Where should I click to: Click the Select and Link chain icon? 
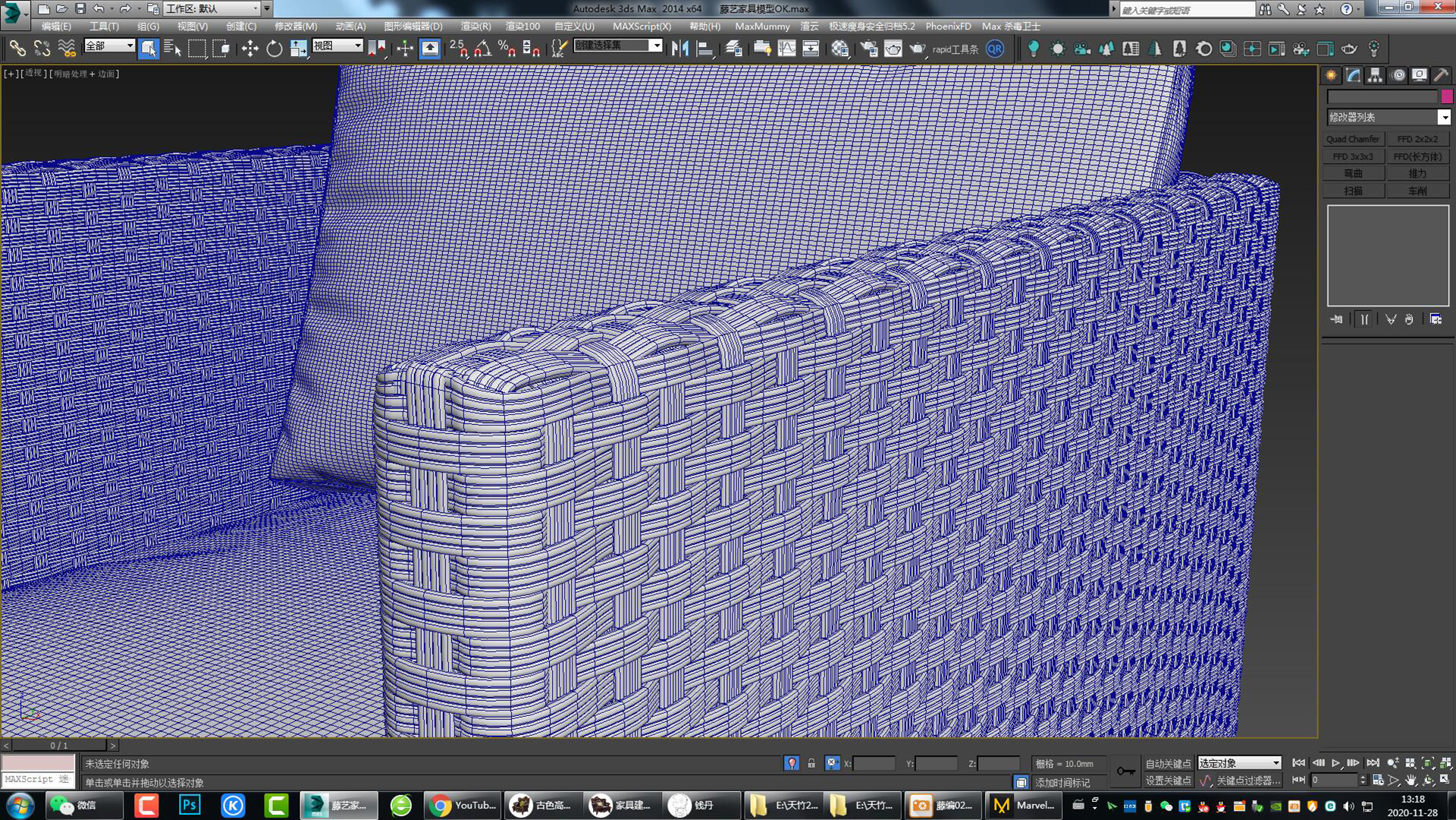click(x=17, y=49)
